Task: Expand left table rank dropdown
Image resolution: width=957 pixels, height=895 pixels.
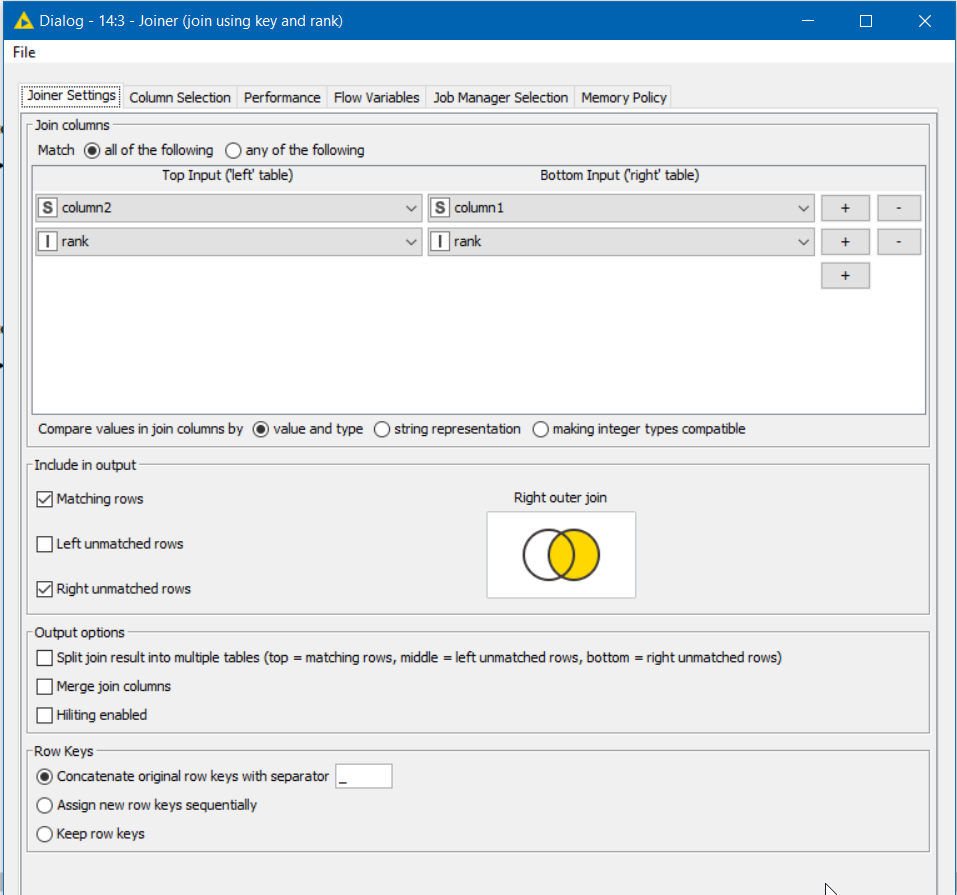Action: click(x=228, y=242)
